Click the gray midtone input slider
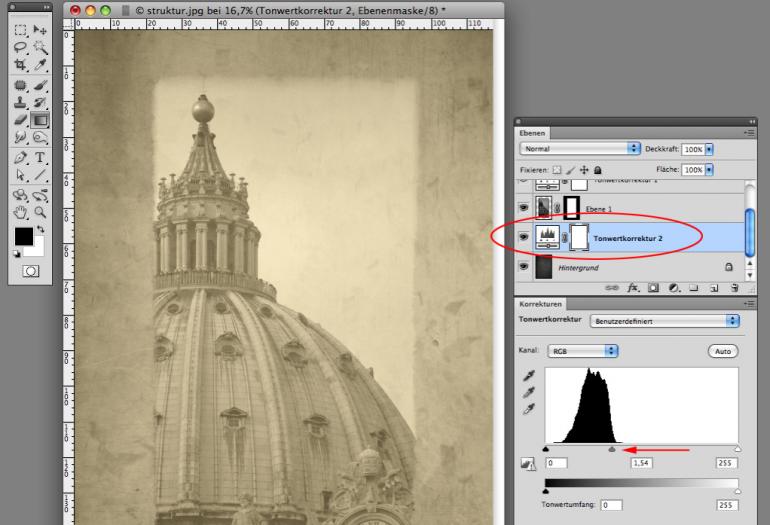This screenshot has height=525, width=770. point(612,449)
